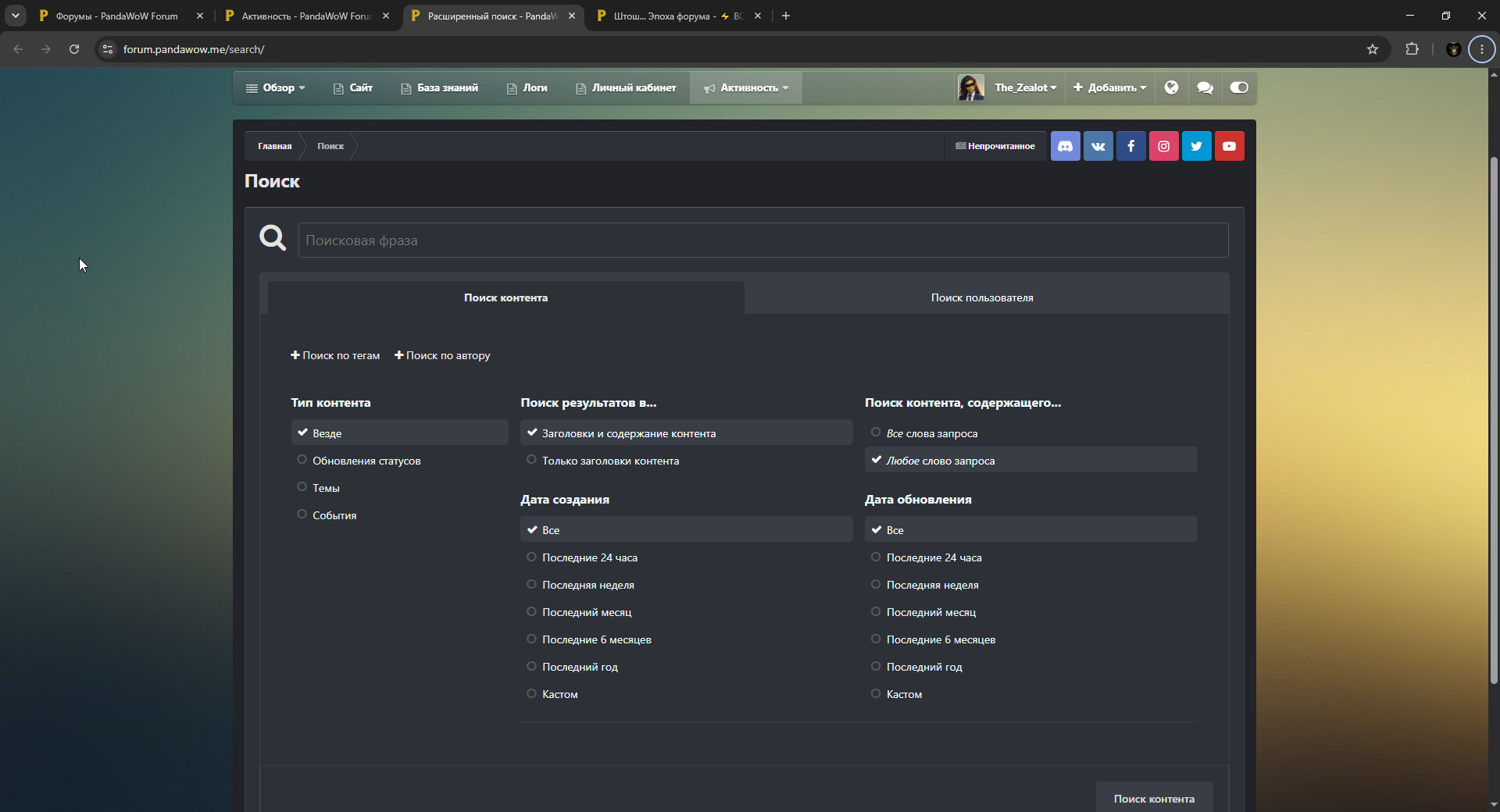Expand 'Поиск по автору' option
Image resolution: width=1500 pixels, height=812 pixels.
(x=442, y=355)
